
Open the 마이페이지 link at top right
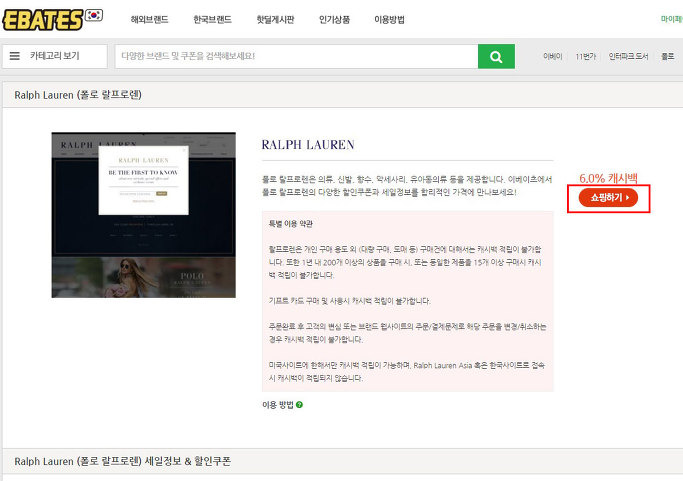pos(672,19)
